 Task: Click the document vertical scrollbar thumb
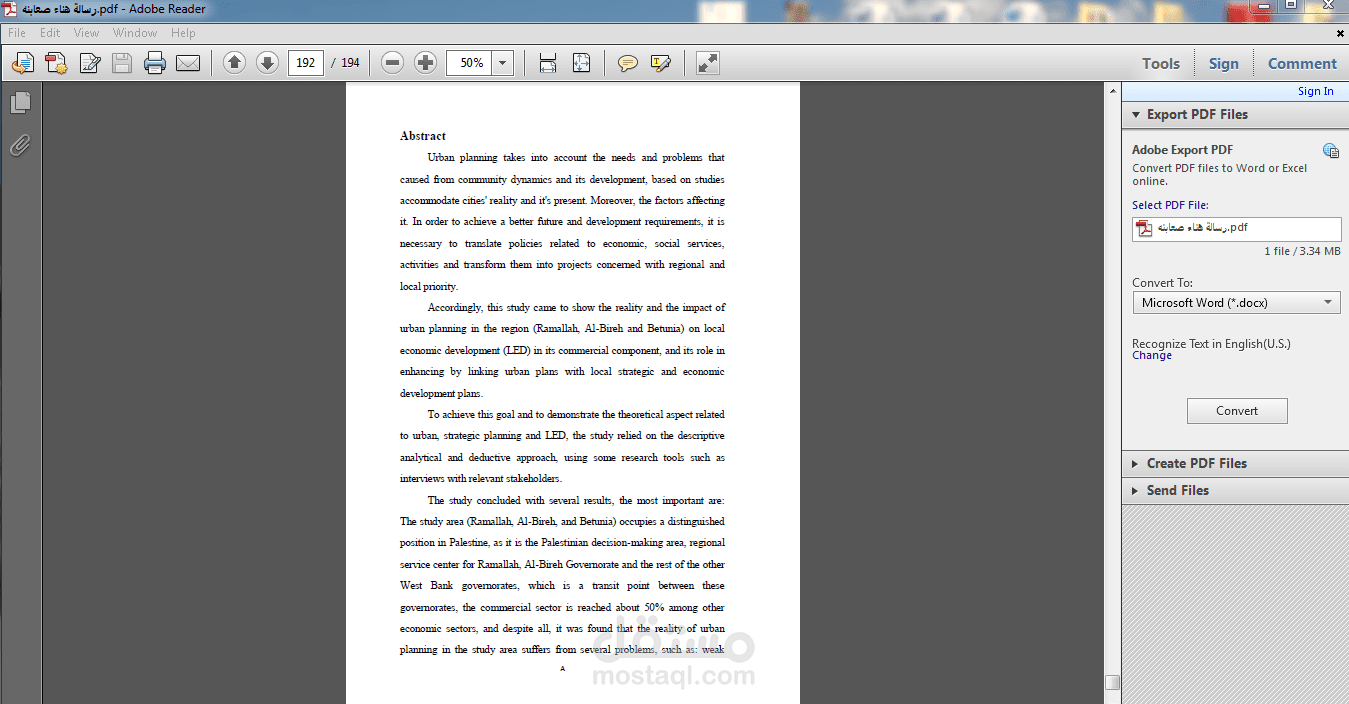click(1112, 682)
